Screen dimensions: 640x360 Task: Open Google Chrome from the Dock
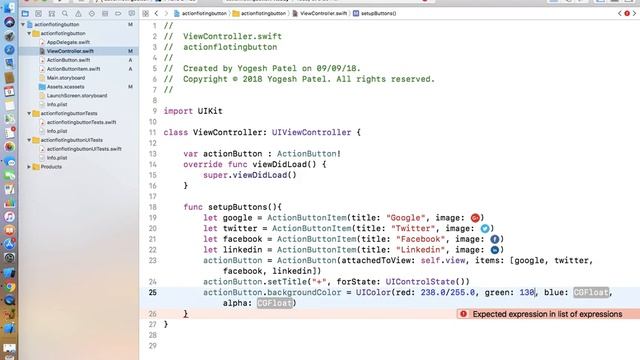(9, 286)
